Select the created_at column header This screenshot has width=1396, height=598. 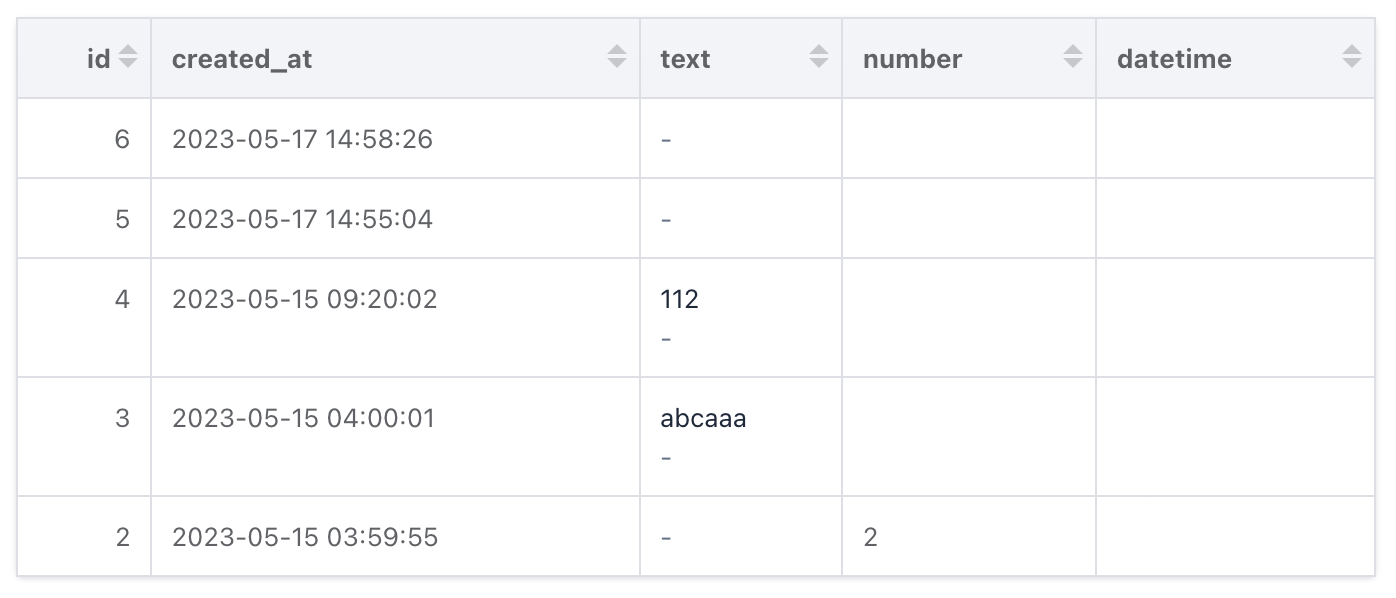[x=242, y=59]
